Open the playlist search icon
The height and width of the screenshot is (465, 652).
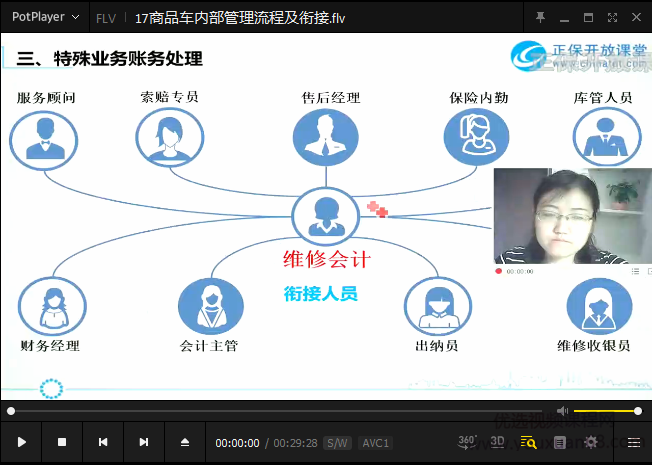[x=528, y=442]
